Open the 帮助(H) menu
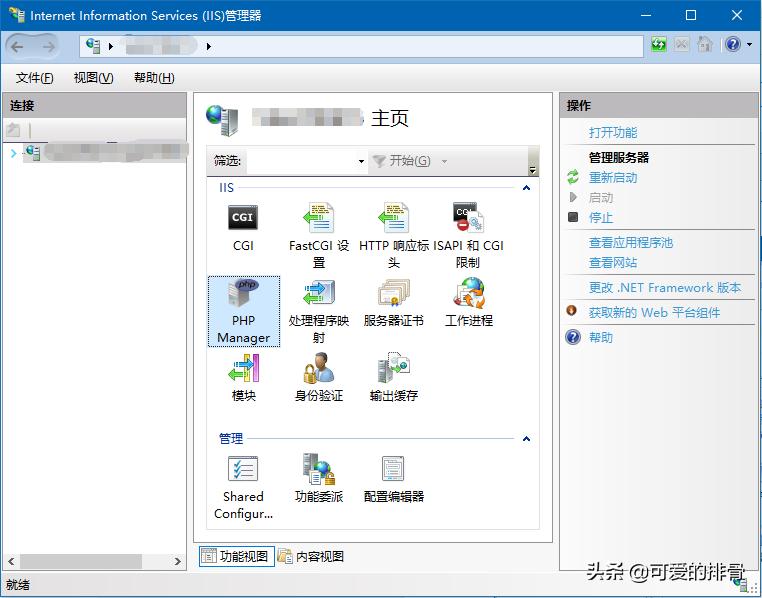 point(154,78)
